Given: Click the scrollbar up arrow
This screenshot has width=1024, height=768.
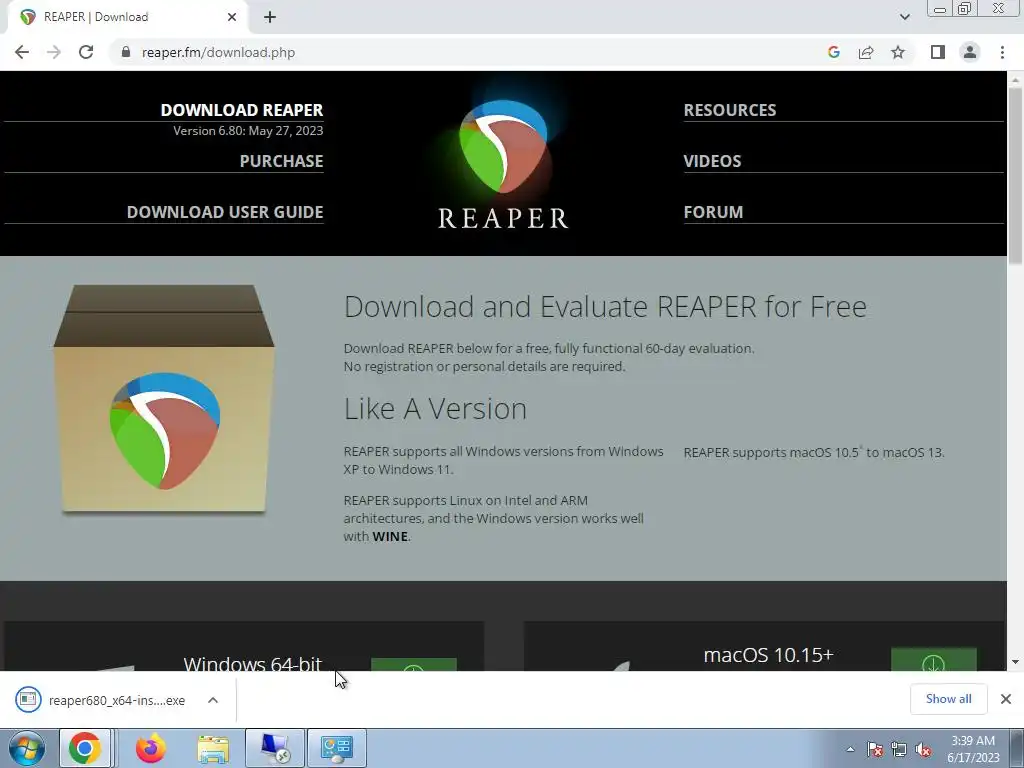Looking at the screenshot, I should pos(1015,79).
